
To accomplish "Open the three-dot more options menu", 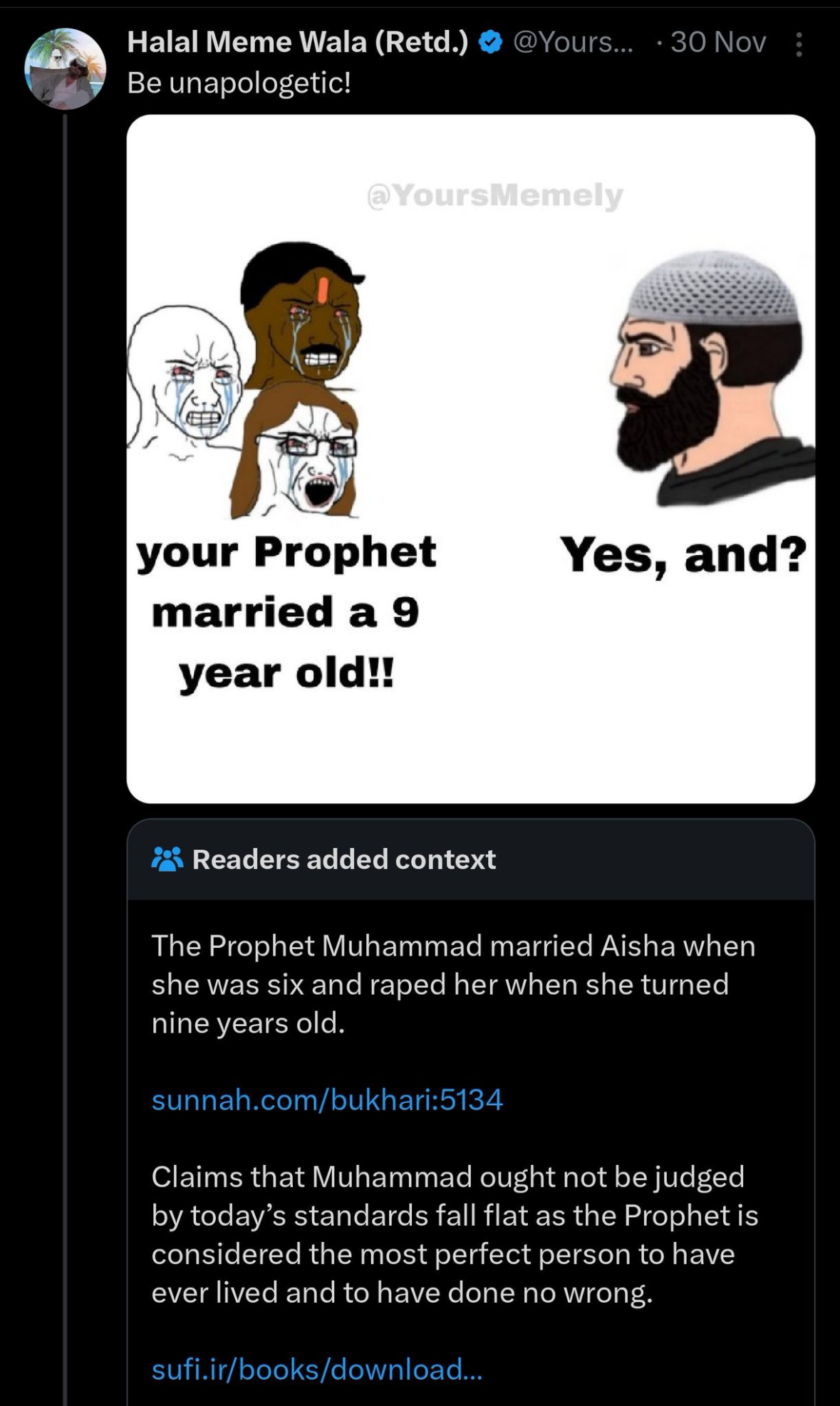I will (x=799, y=44).
